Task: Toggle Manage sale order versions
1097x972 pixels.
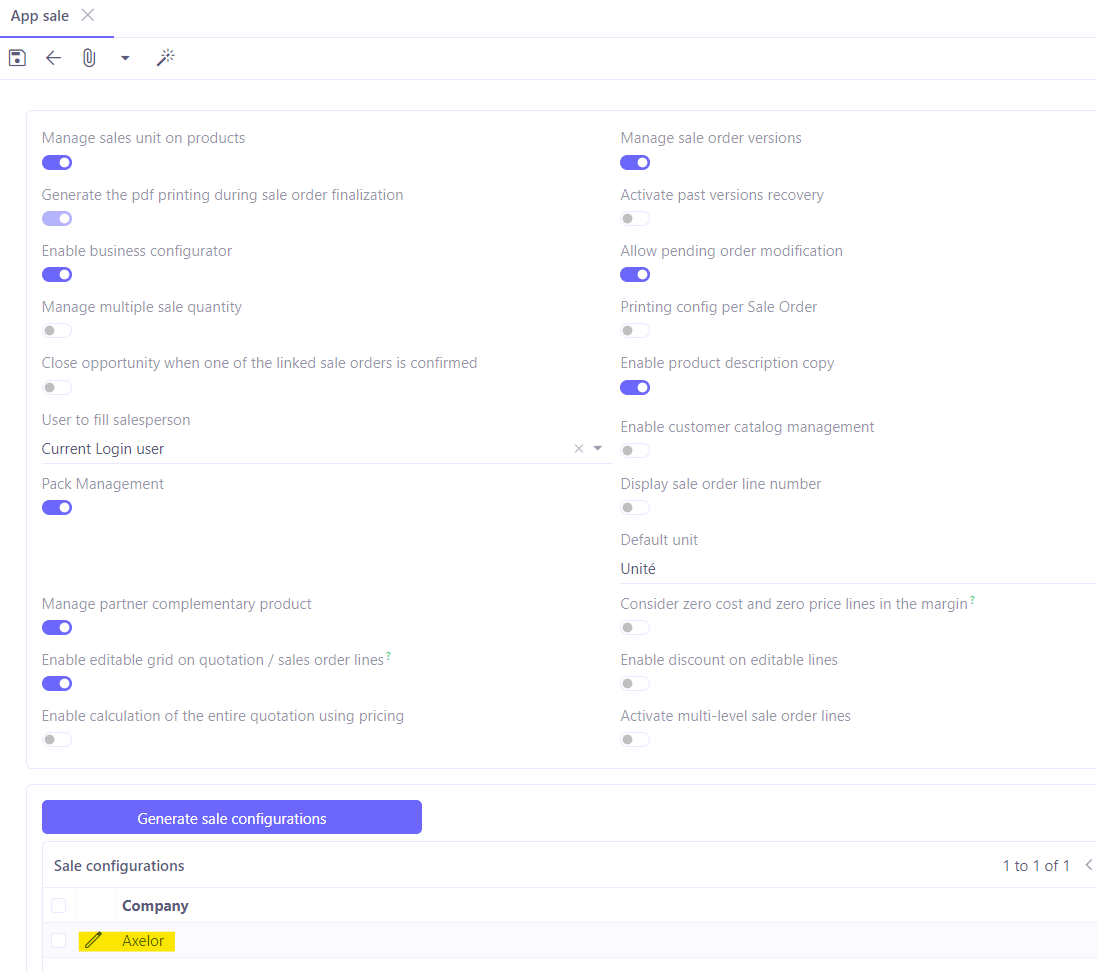Action: click(635, 162)
